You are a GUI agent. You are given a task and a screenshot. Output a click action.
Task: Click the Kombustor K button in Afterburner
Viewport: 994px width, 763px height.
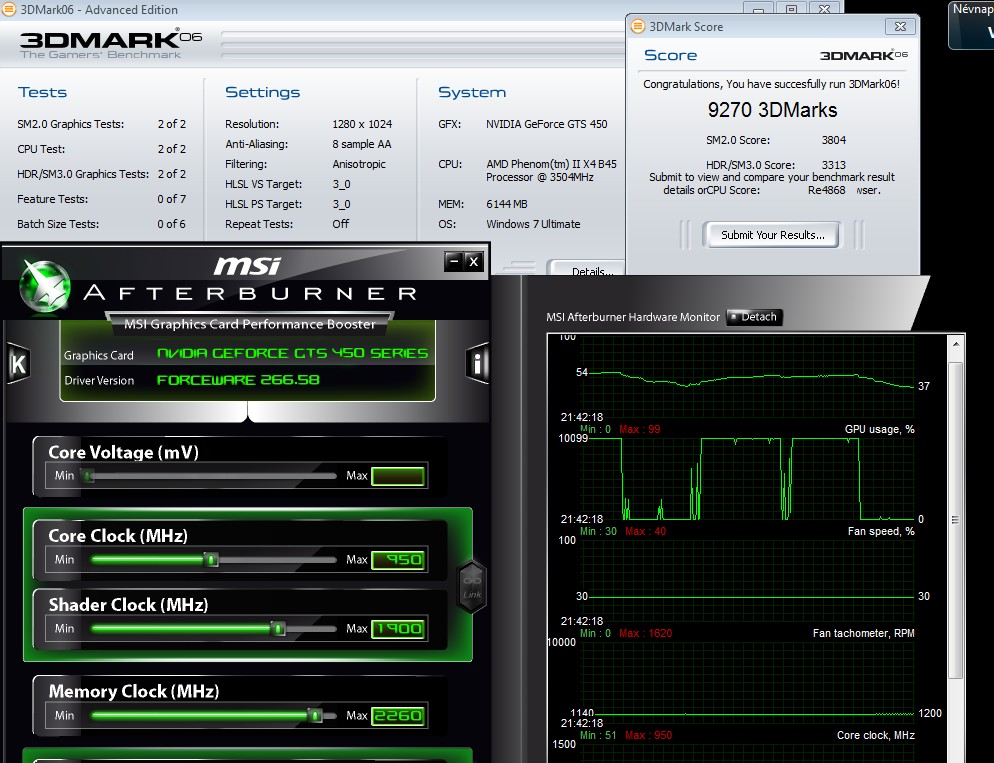[18, 363]
